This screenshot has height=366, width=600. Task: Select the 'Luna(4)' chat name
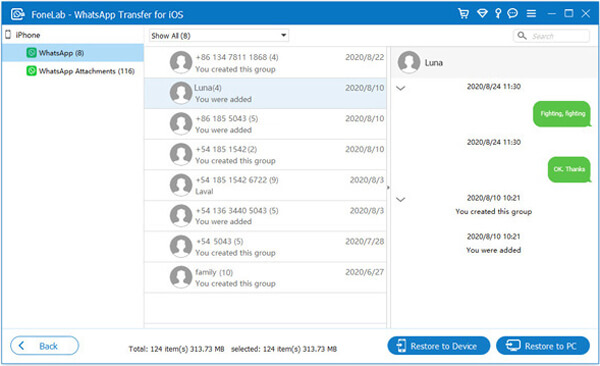208,88
